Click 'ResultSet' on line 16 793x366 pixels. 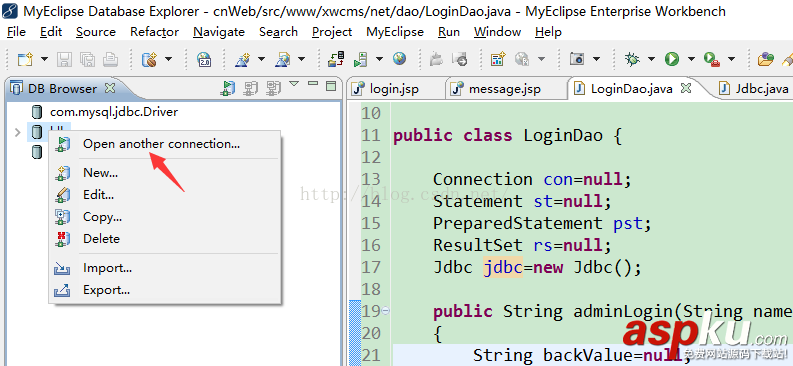point(478,245)
